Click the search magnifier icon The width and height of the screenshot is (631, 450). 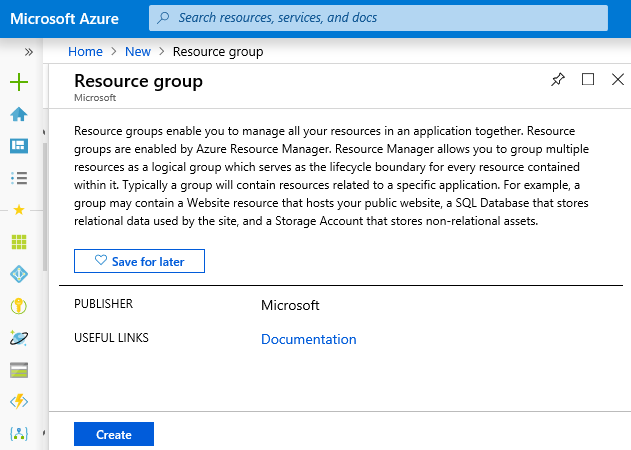[x=163, y=18]
